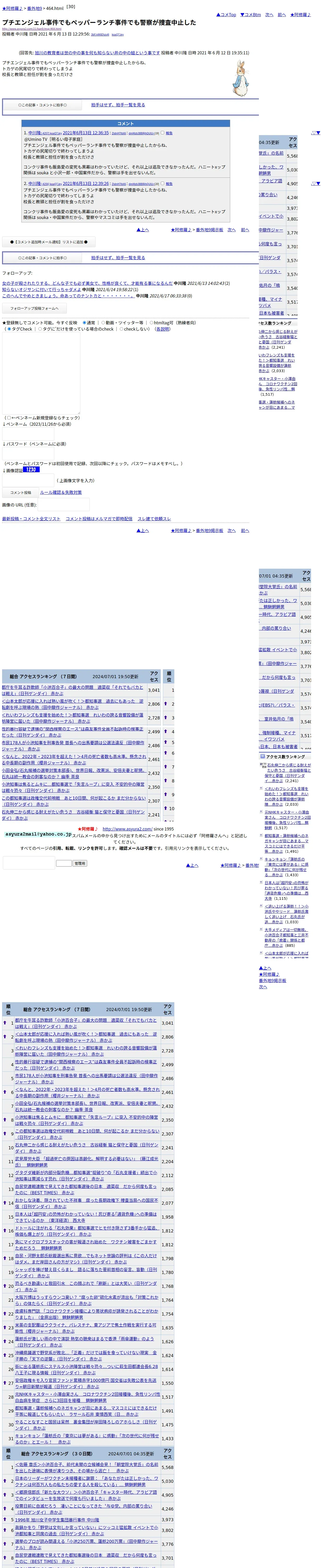Viewport: 321px width, 1568px height.
Task: Open 最新投稿・コメント全文リスト link
Action: (31, 518)
